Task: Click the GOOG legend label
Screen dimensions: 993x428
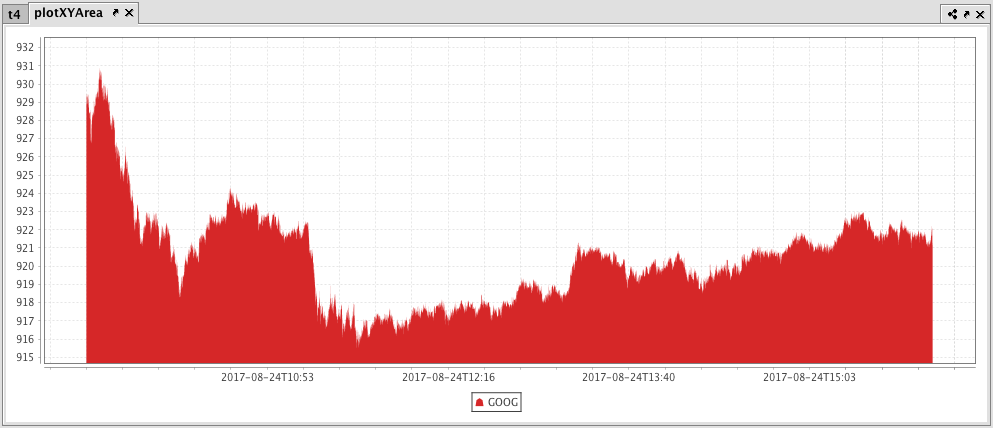Action: click(502, 402)
